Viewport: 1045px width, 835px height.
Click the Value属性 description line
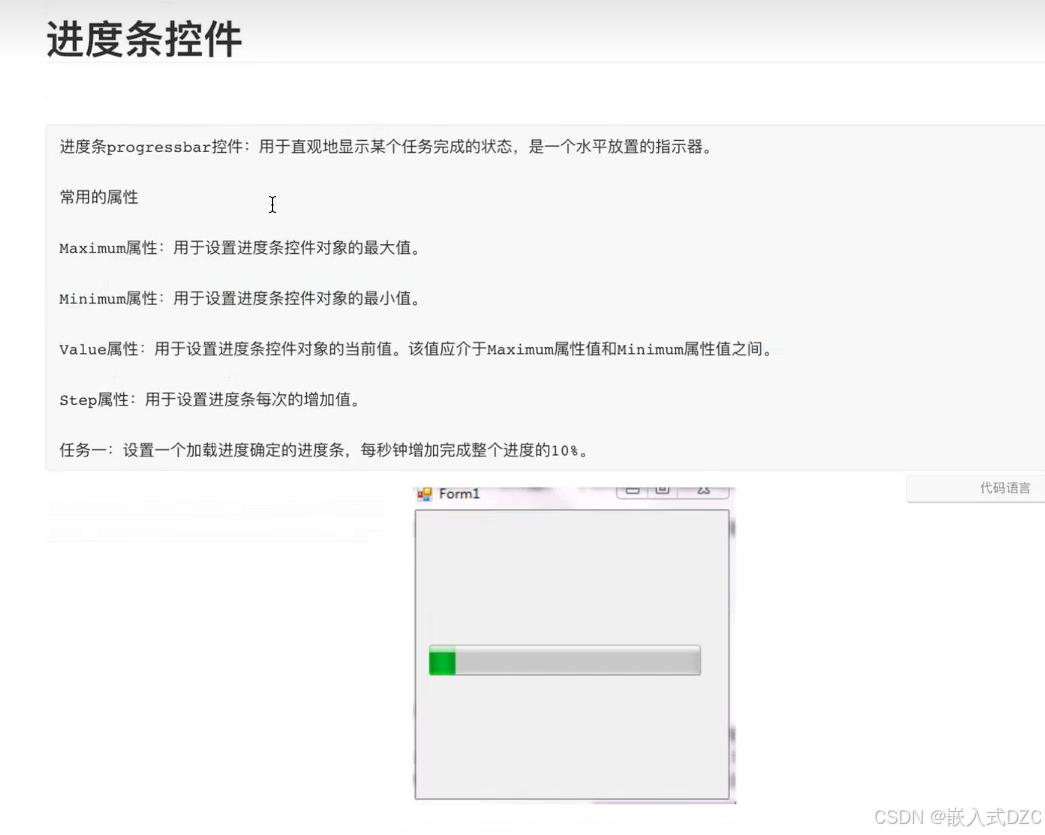click(x=415, y=349)
